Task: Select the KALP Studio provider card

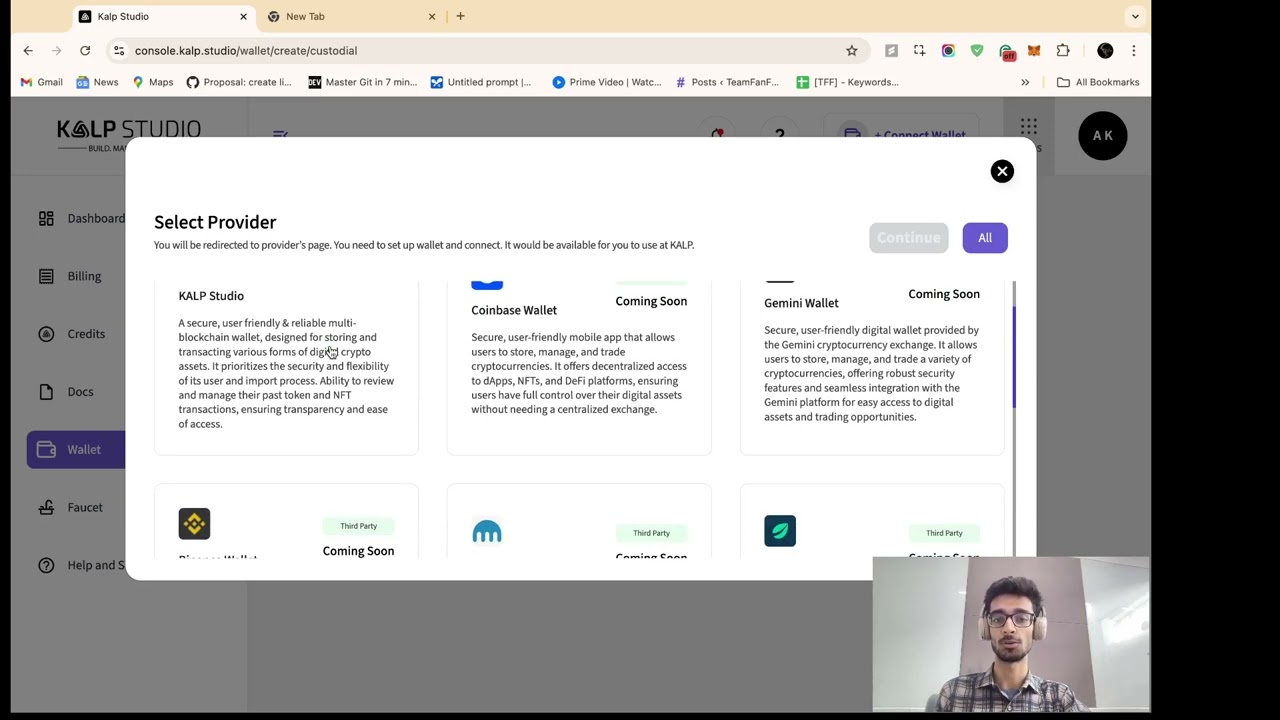Action: (286, 368)
